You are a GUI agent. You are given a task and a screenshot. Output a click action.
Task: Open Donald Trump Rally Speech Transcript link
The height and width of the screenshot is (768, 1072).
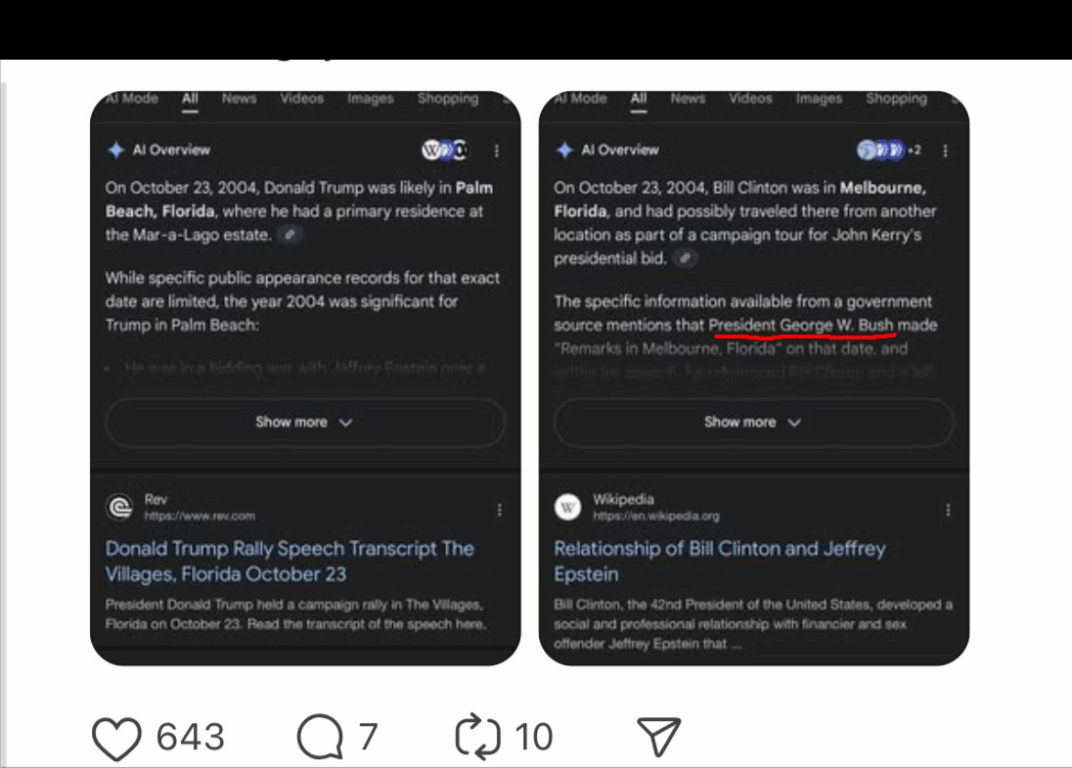289,561
